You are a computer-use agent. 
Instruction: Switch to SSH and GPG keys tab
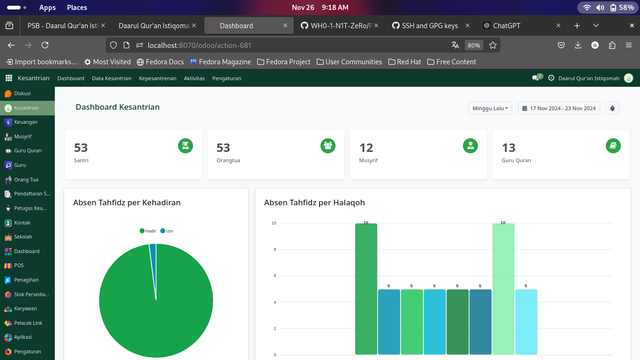point(430,26)
